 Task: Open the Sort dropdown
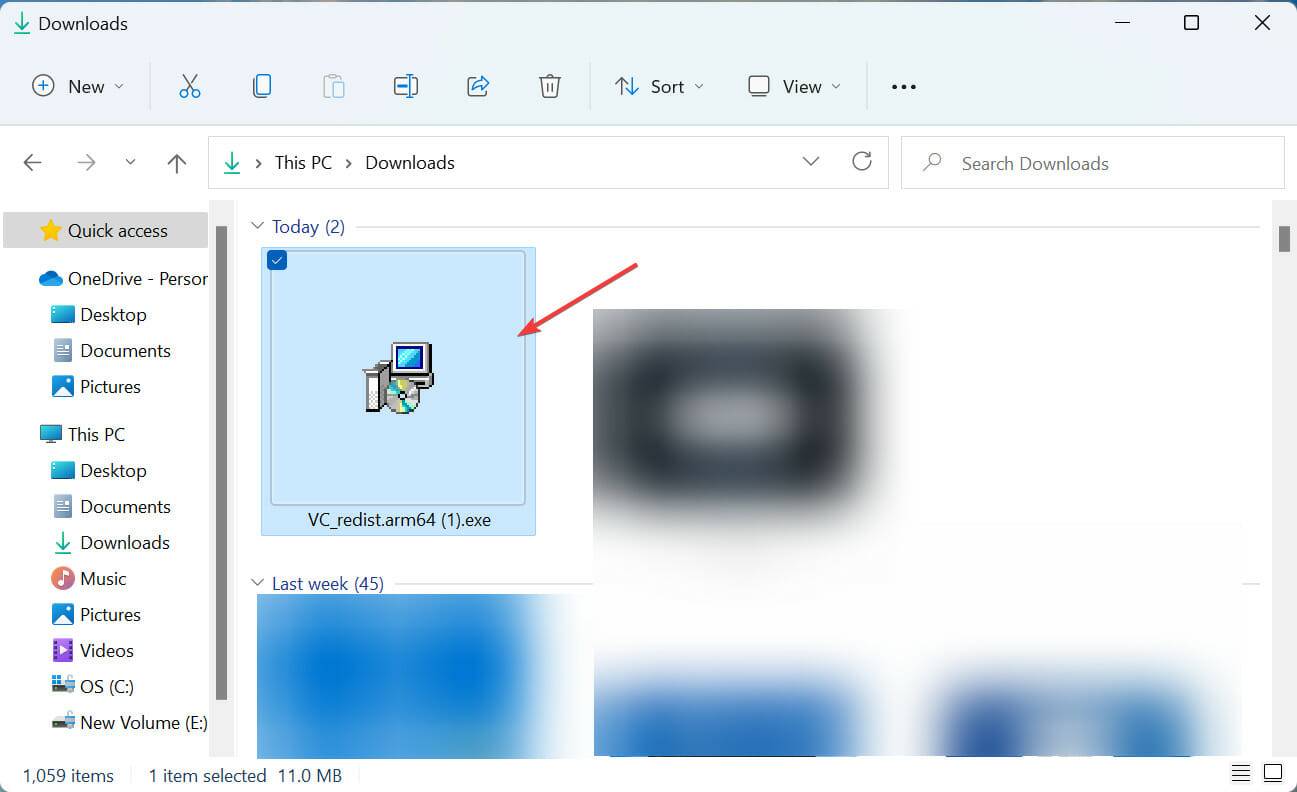[659, 86]
